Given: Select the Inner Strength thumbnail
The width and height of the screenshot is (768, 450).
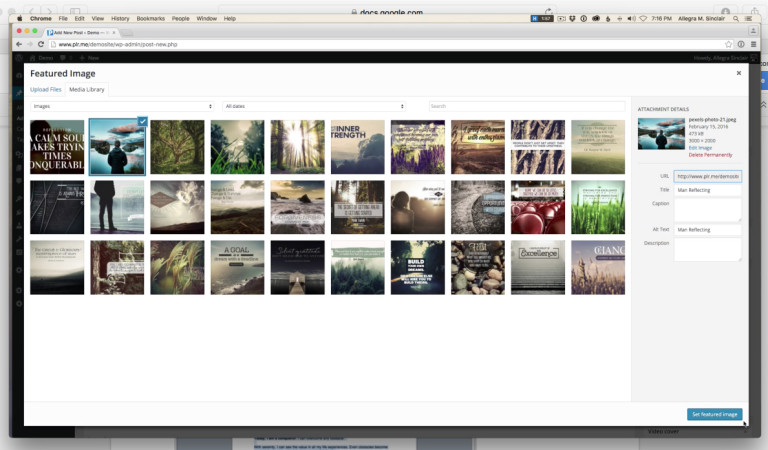Looking at the screenshot, I should click(x=358, y=147).
